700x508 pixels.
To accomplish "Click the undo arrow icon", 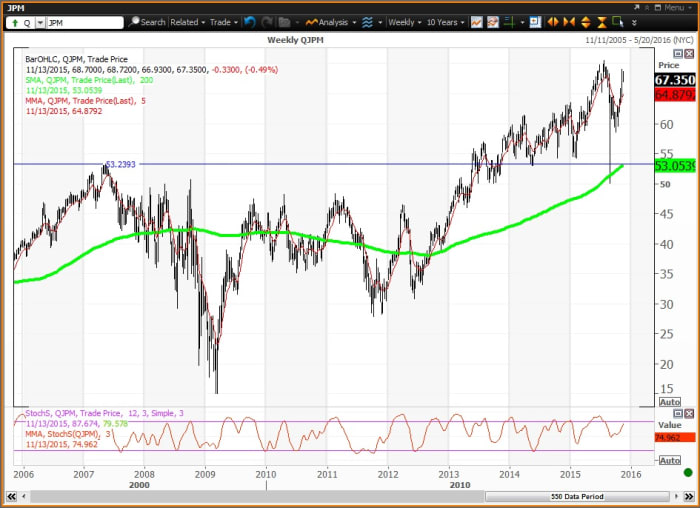I will pyautogui.click(x=249, y=22).
